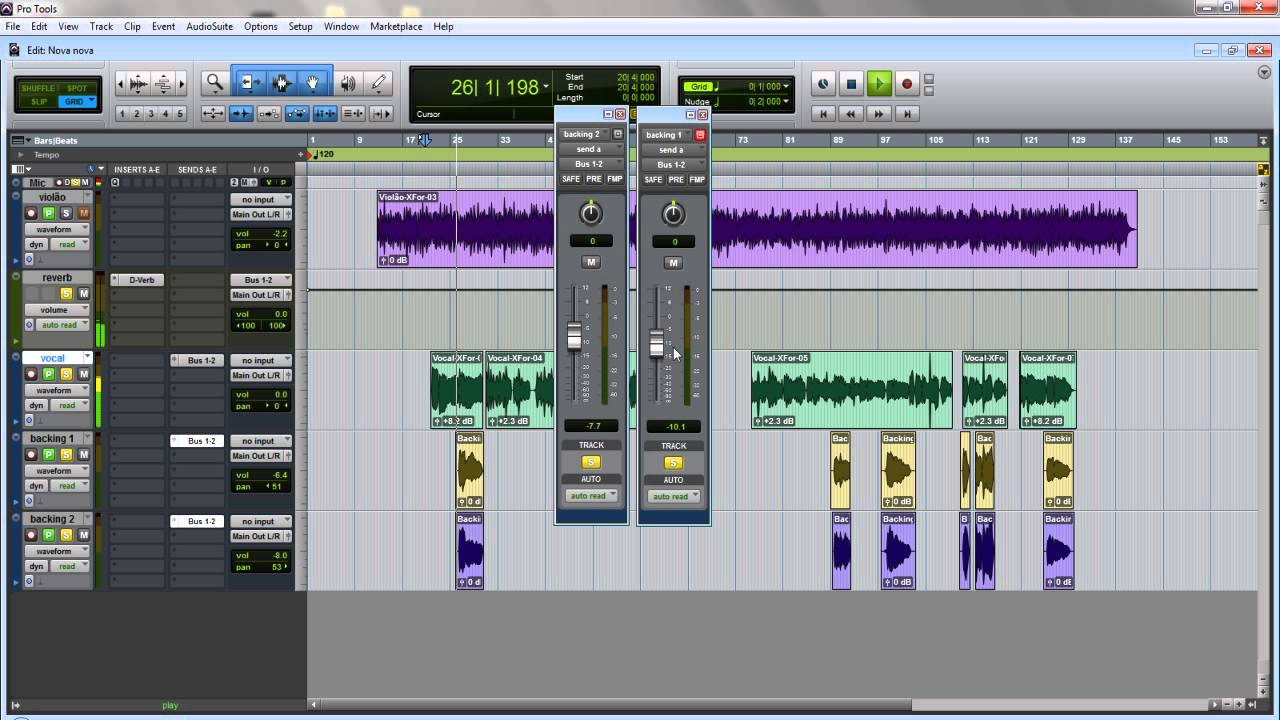This screenshot has height=720, width=1280.
Task: Open the Clip menu
Action: click(132, 26)
